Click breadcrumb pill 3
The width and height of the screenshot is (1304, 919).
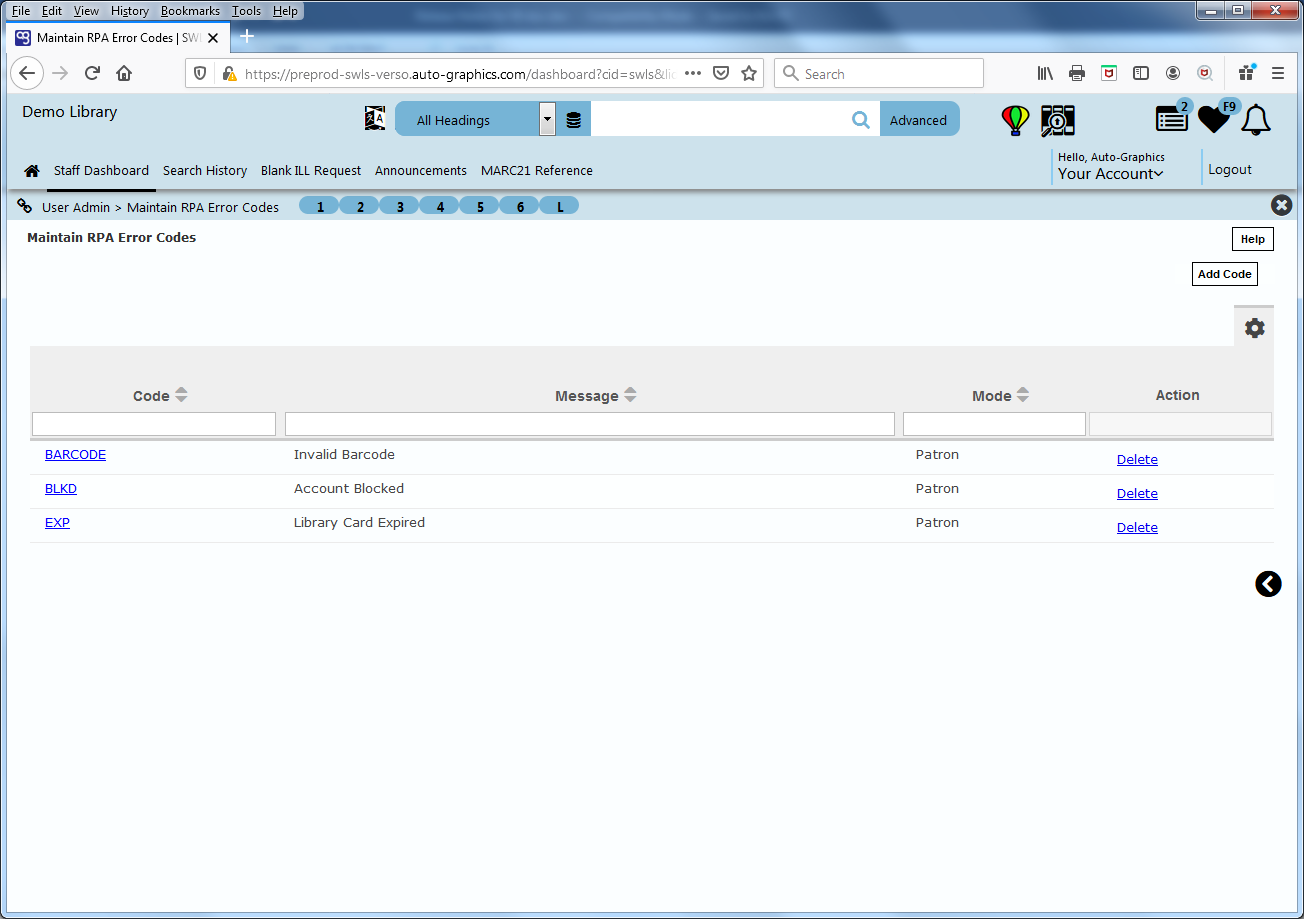point(400,206)
